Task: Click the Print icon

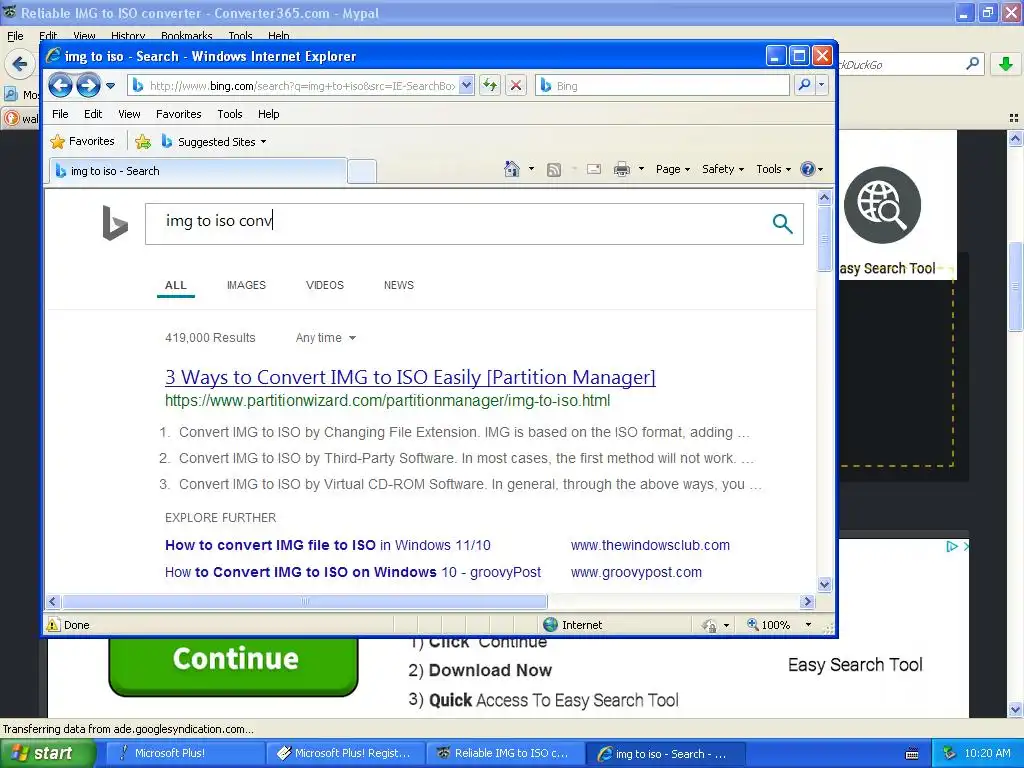Action: click(622, 170)
